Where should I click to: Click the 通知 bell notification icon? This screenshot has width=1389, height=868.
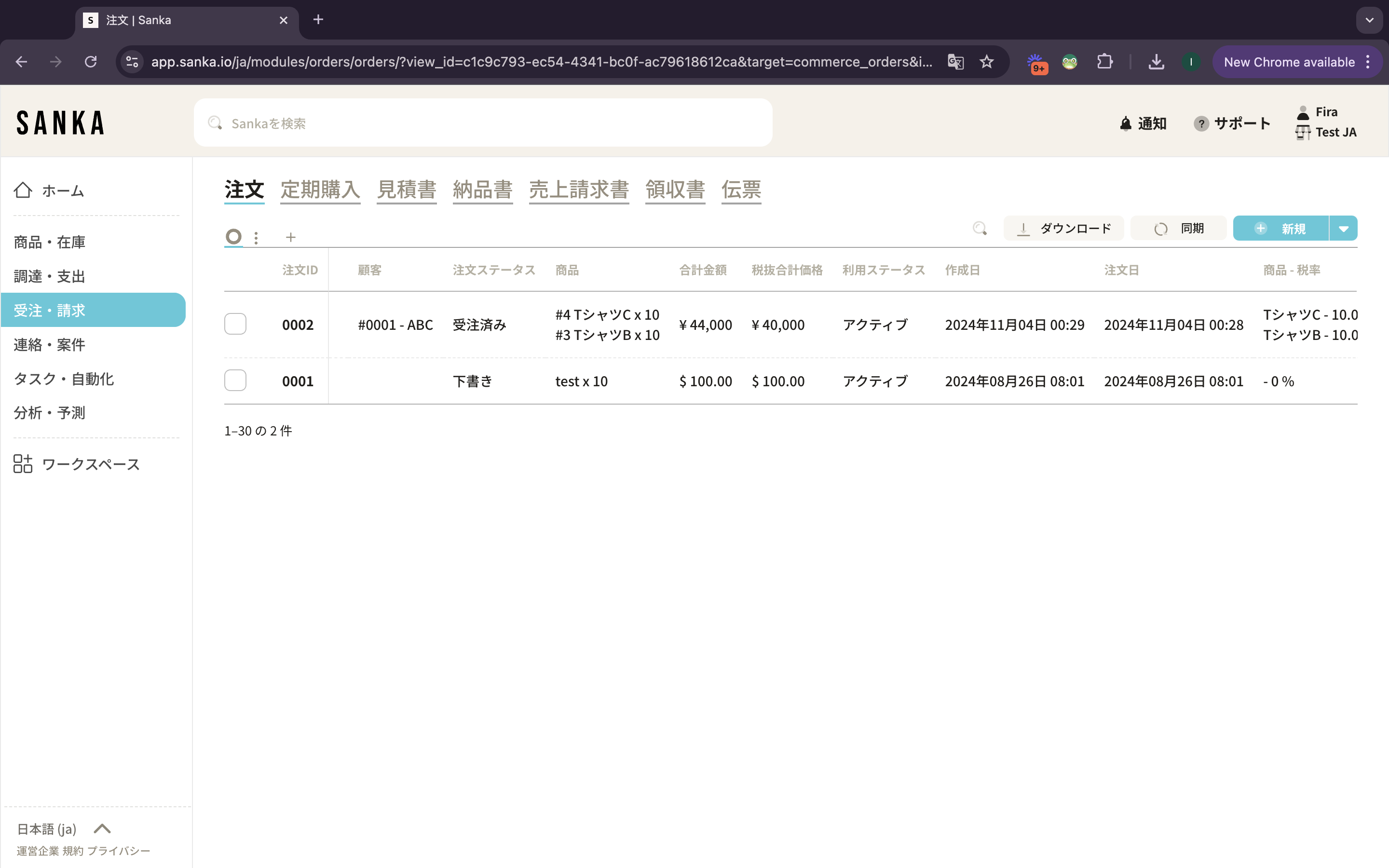pos(1126,123)
